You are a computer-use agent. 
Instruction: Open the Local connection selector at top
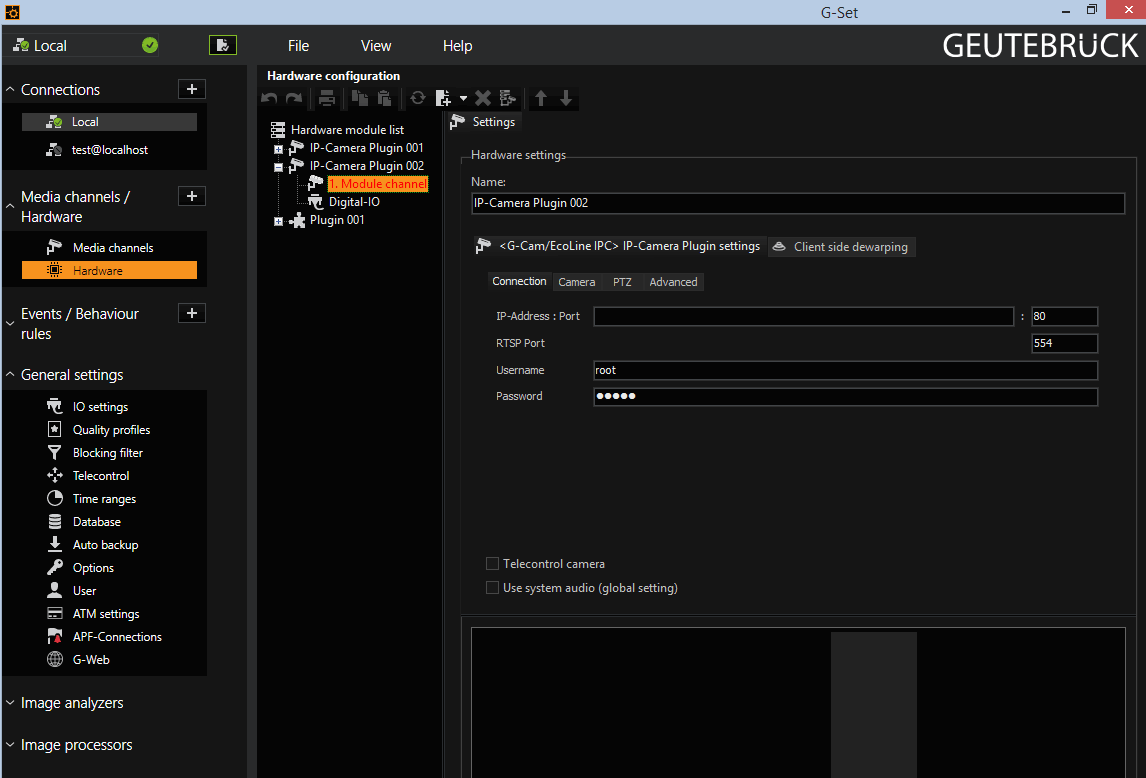coord(80,45)
